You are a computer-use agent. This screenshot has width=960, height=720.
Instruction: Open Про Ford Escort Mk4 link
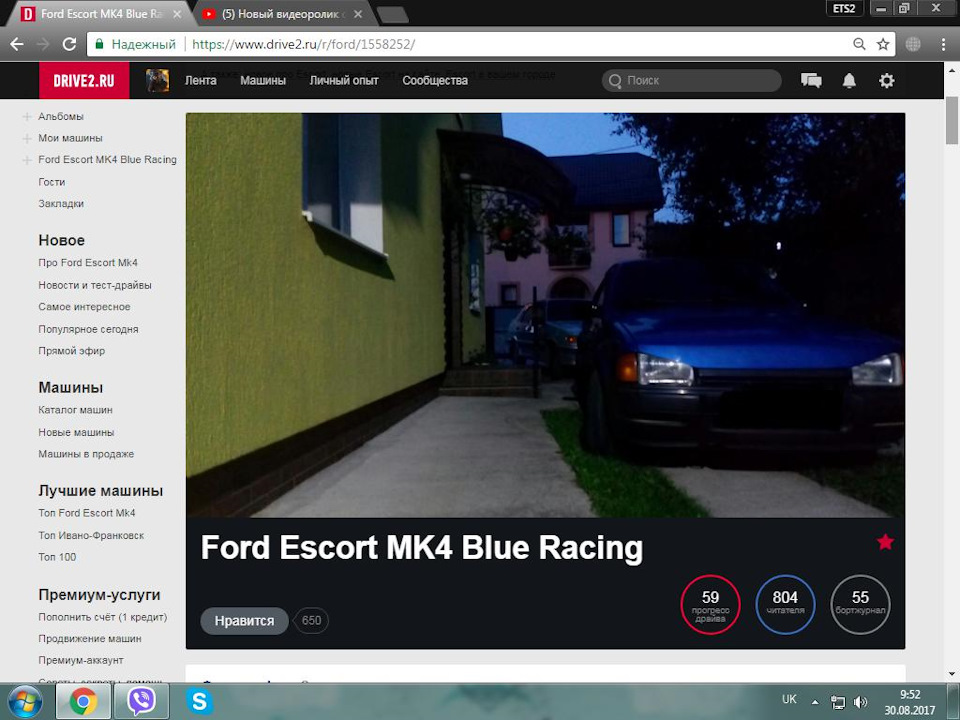(88, 263)
